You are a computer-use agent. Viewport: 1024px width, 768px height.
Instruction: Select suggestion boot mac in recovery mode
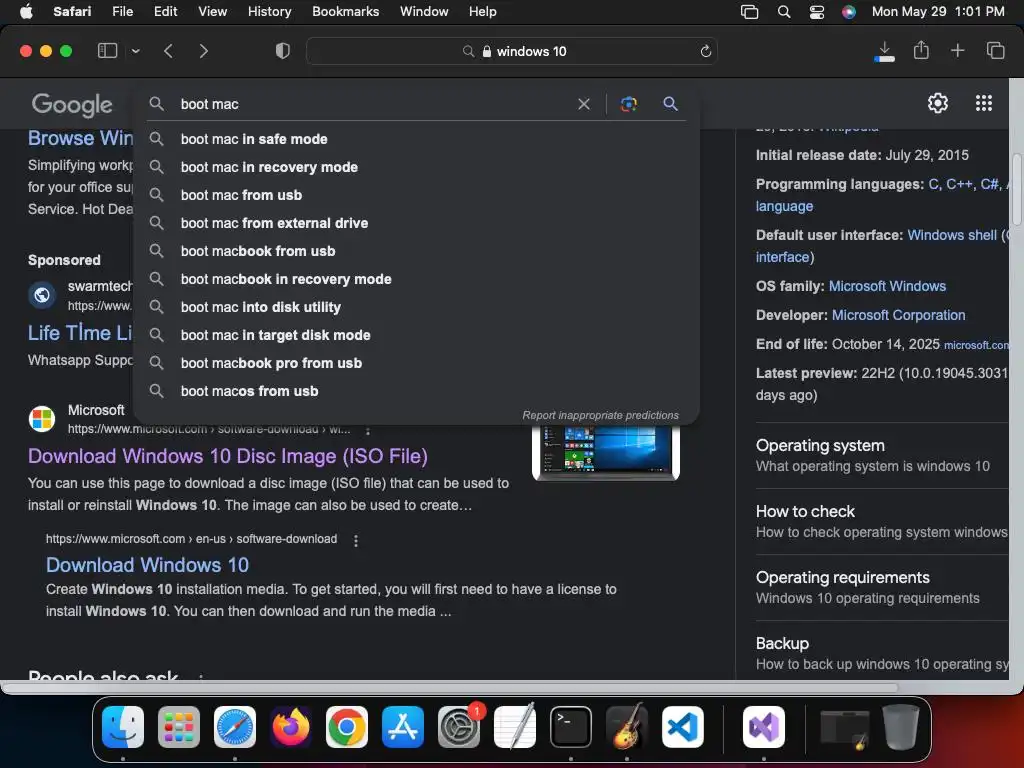417,167
